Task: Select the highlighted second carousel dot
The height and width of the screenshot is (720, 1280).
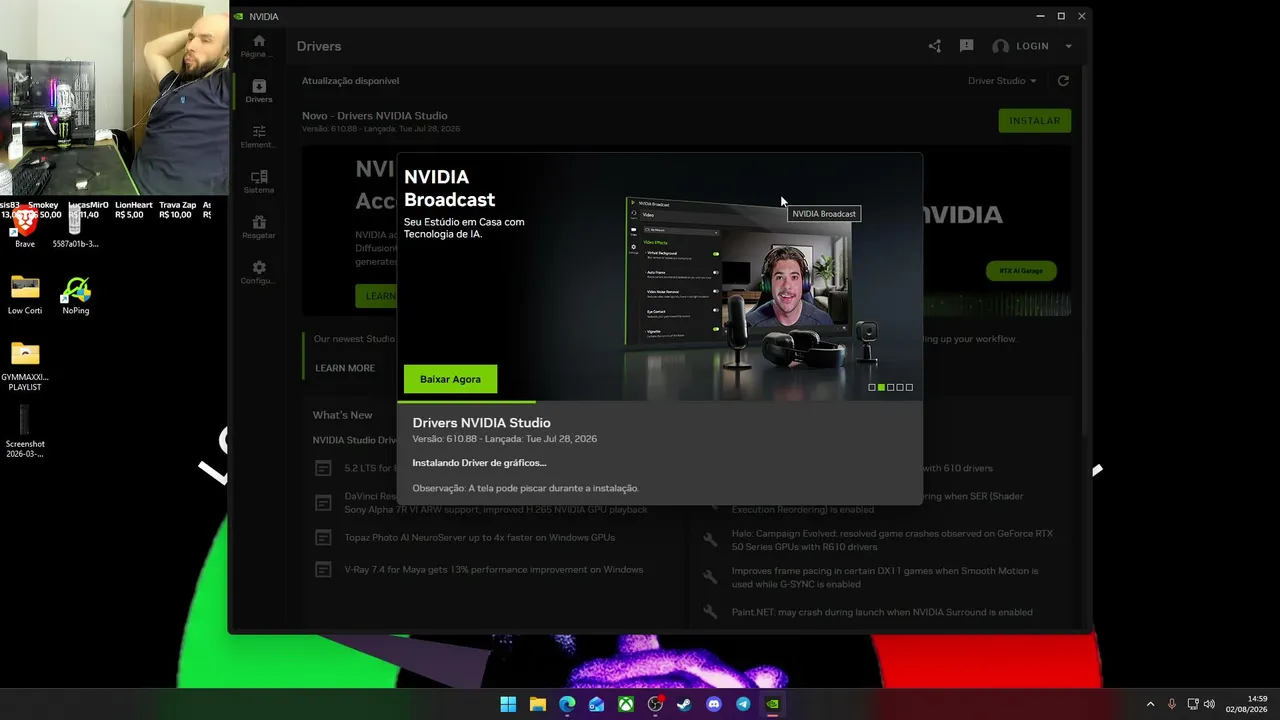Action: tap(881, 387)
